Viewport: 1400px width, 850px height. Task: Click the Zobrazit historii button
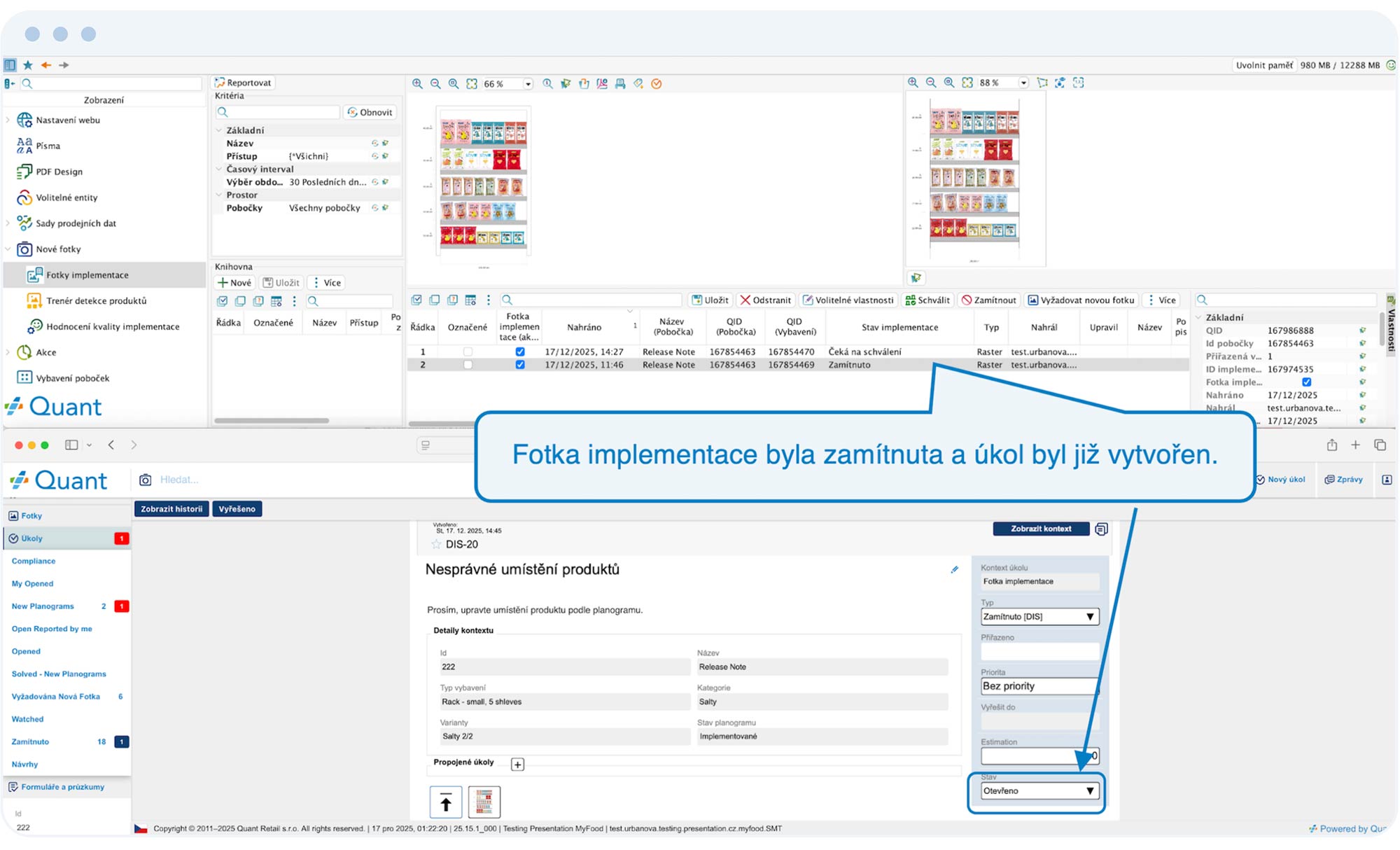tap(171, 510)
